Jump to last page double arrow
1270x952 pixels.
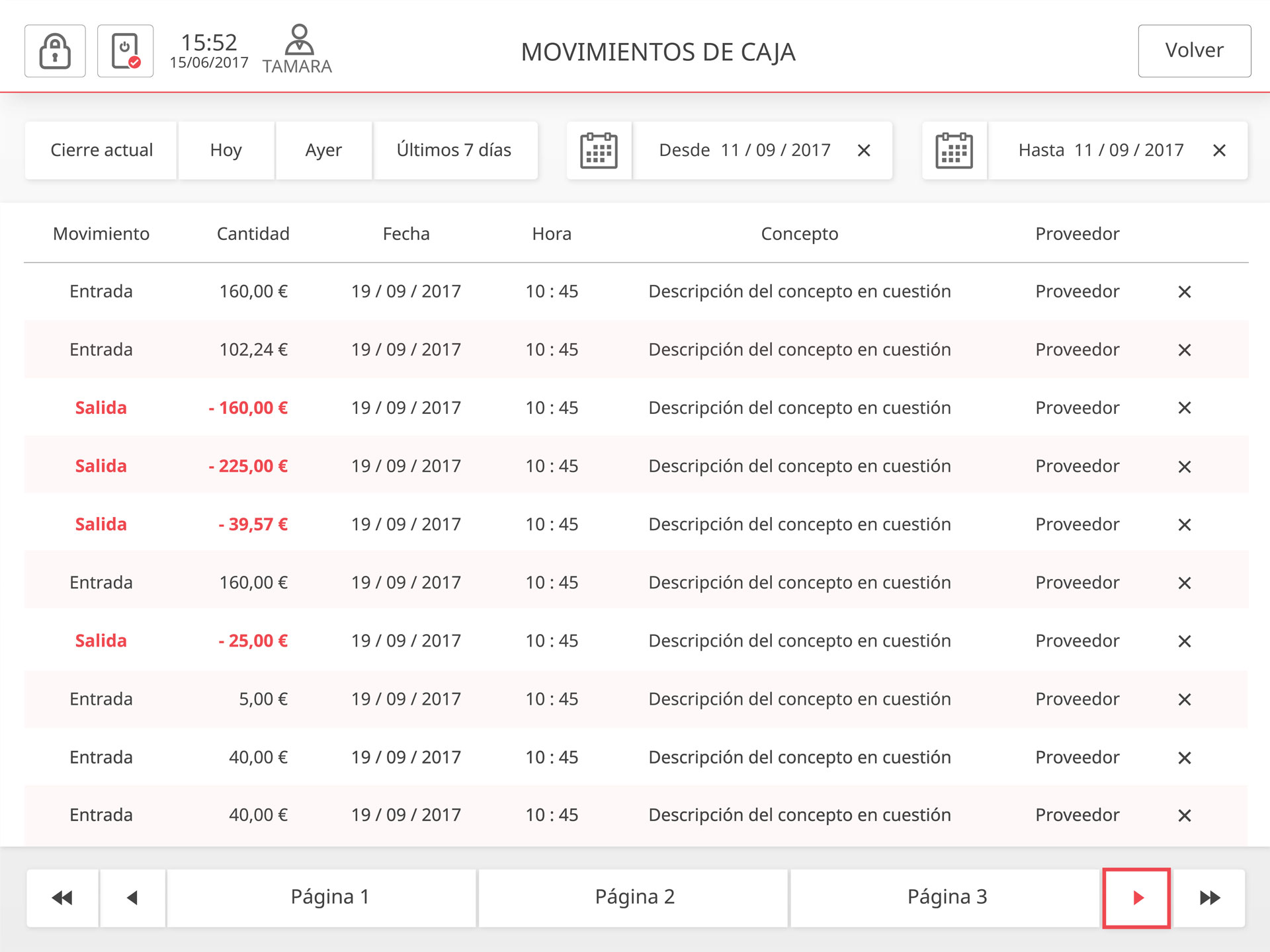1209,898
